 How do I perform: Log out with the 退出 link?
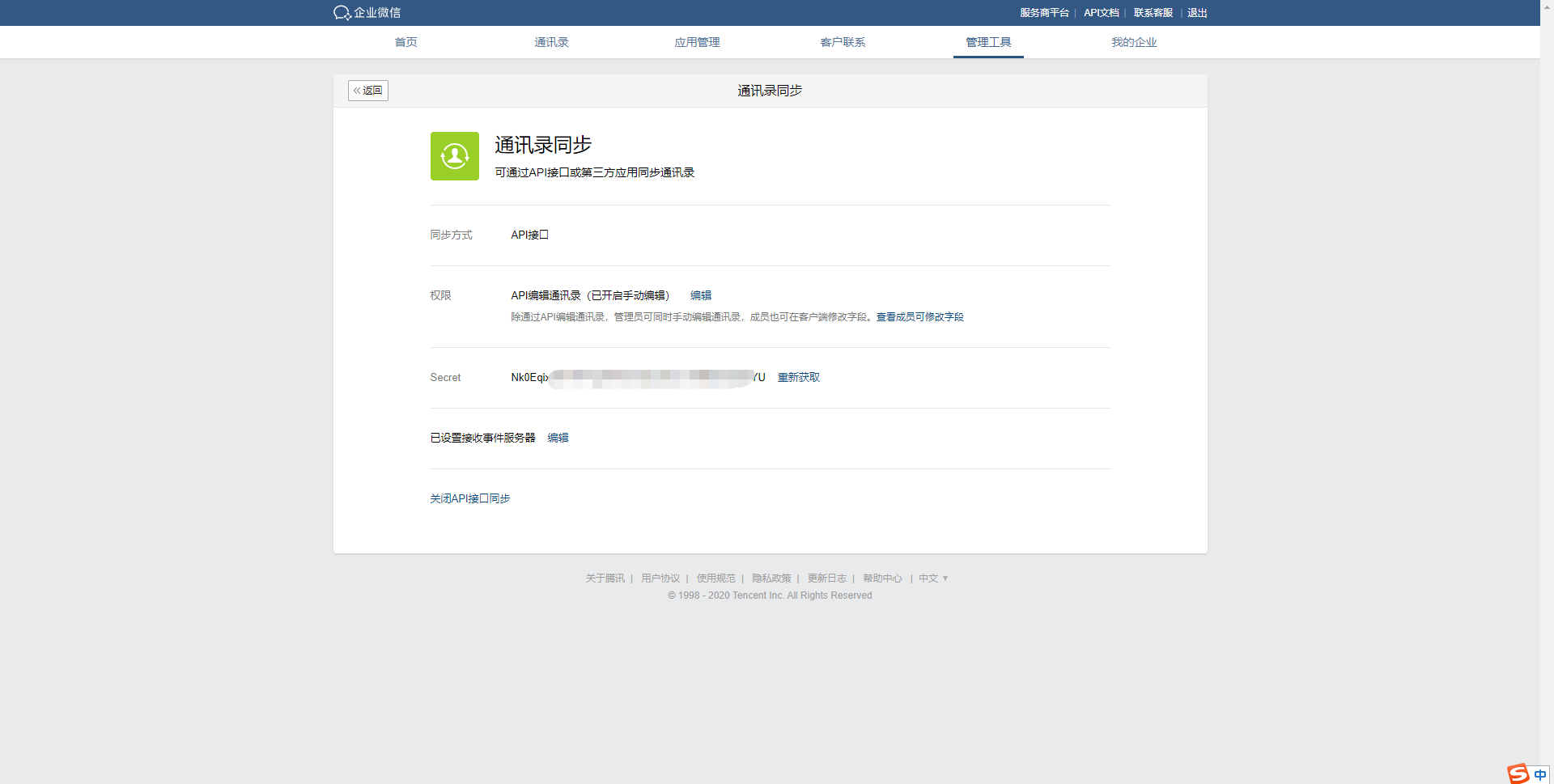coord(1197,13)
